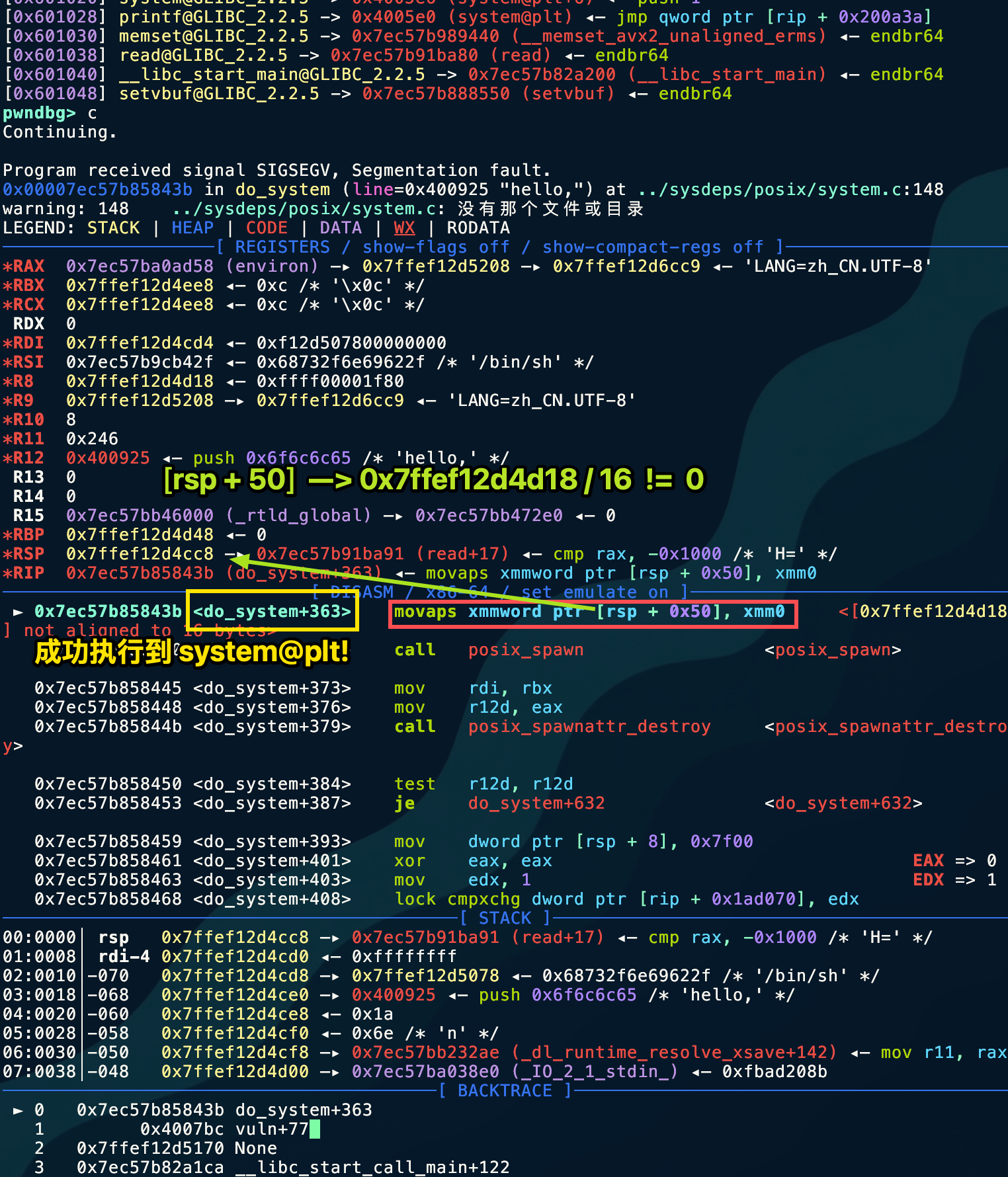Click '(environ)' symbol in the RAX row
Screen dimensions: 1008x1177
[272, 266]
